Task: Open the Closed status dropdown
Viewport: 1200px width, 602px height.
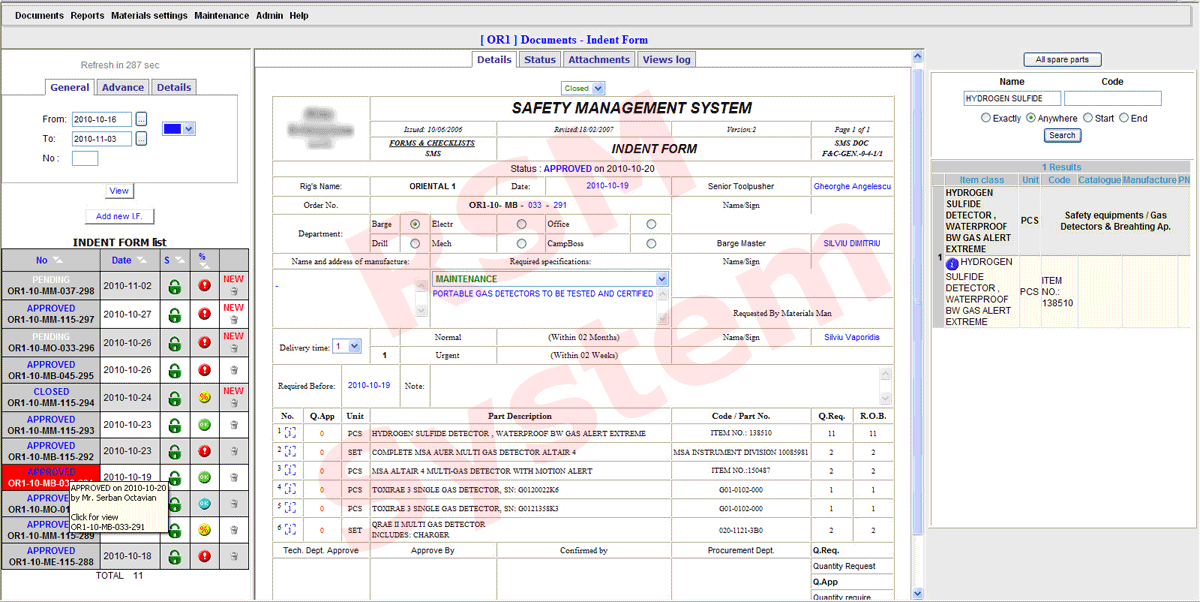Action: (583, 89)
